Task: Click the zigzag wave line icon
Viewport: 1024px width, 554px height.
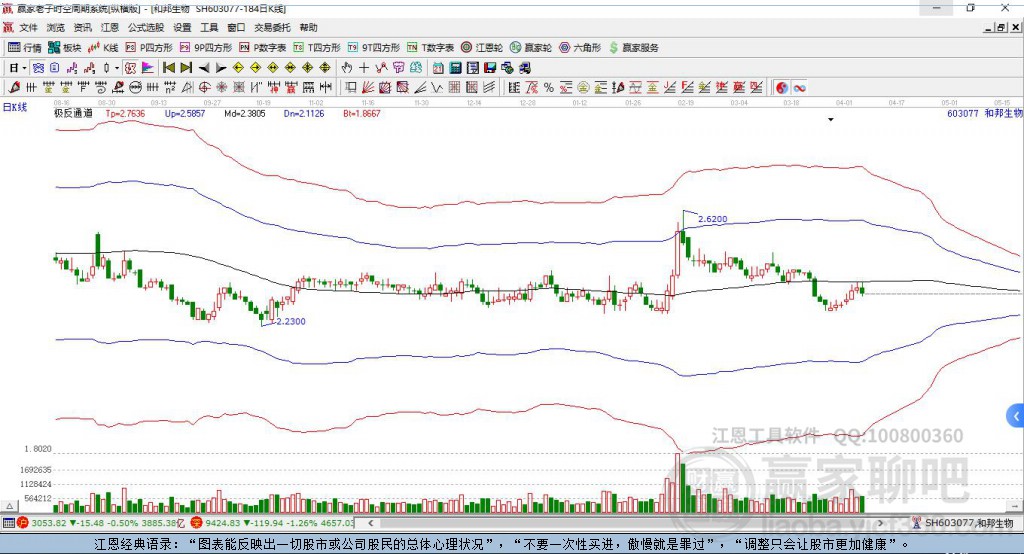Action: click(437, 88)
